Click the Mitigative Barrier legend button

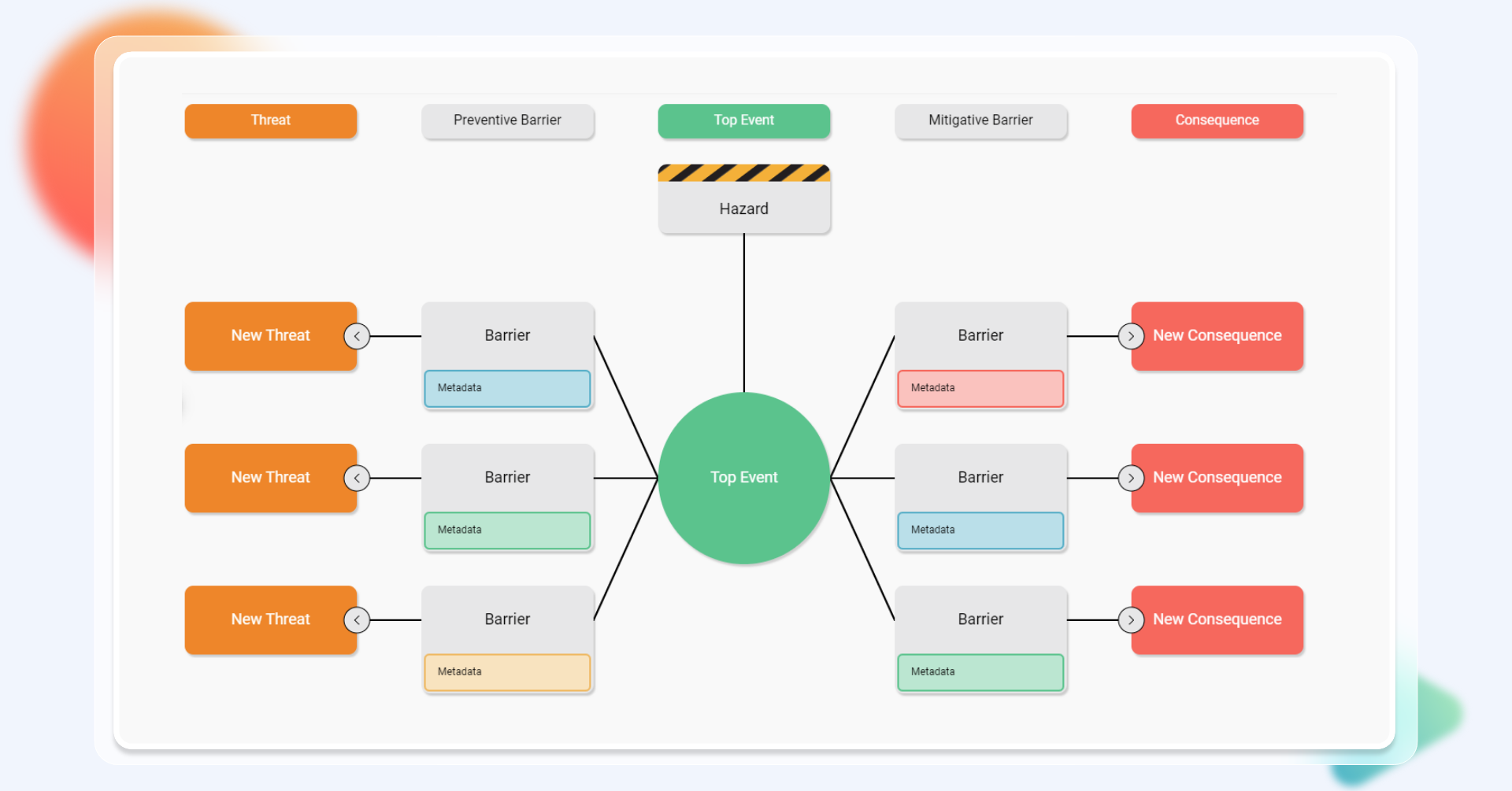pyautogui.click(x=980, y=120)
